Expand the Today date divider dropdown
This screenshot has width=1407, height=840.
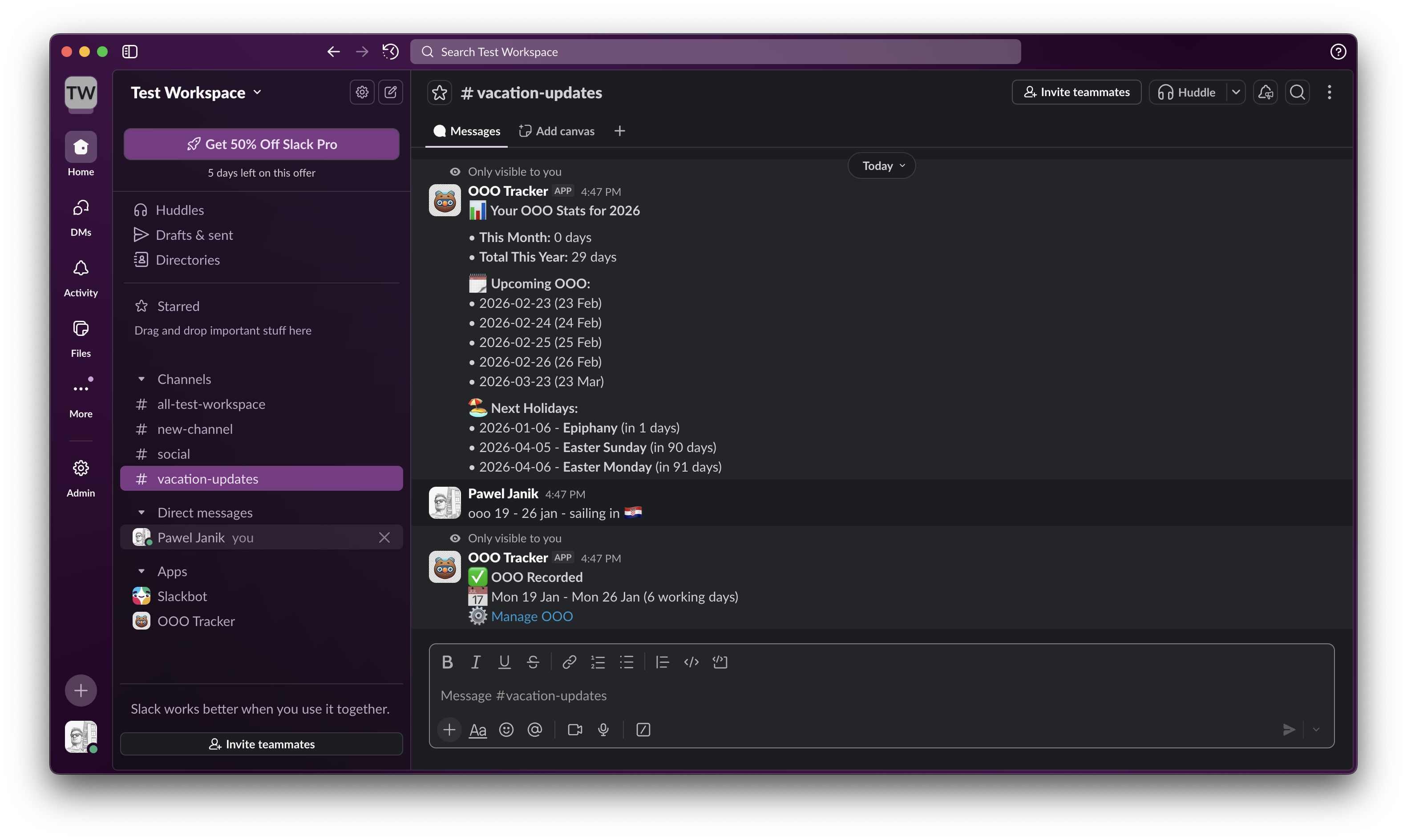[881, 165]
